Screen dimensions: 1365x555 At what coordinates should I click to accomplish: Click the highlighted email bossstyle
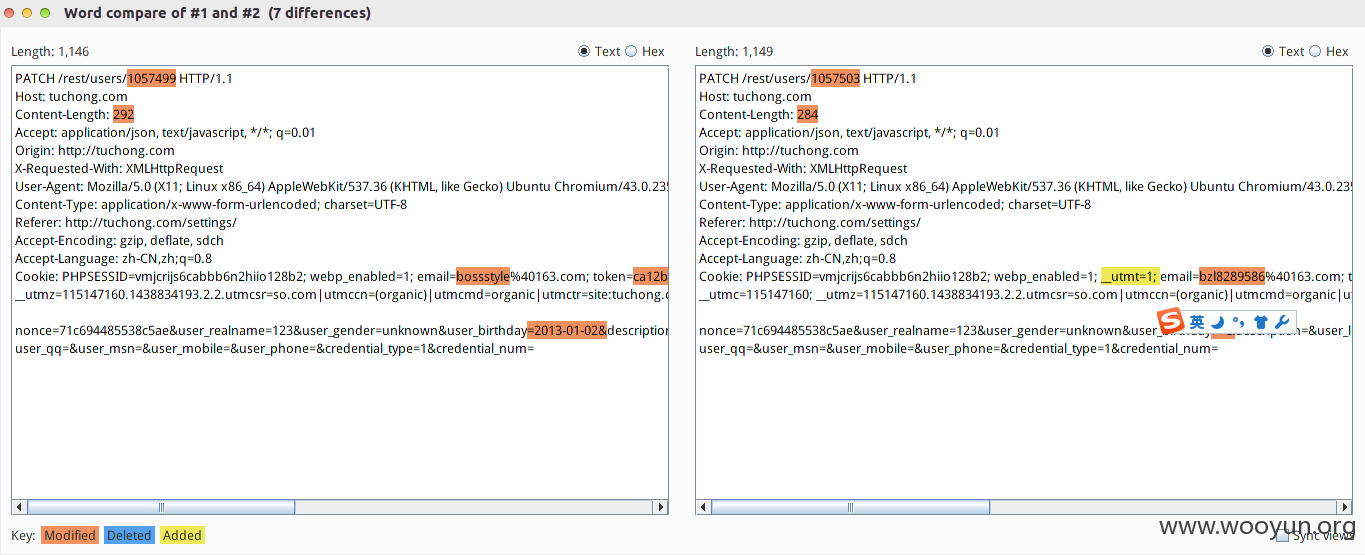(x=483, y=276)
